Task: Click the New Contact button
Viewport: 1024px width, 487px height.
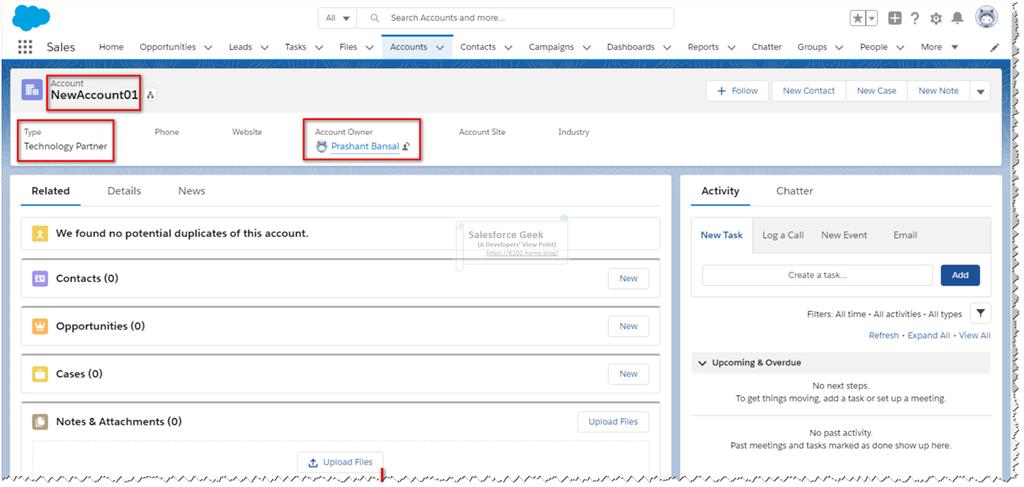Action: click(808, 91)
